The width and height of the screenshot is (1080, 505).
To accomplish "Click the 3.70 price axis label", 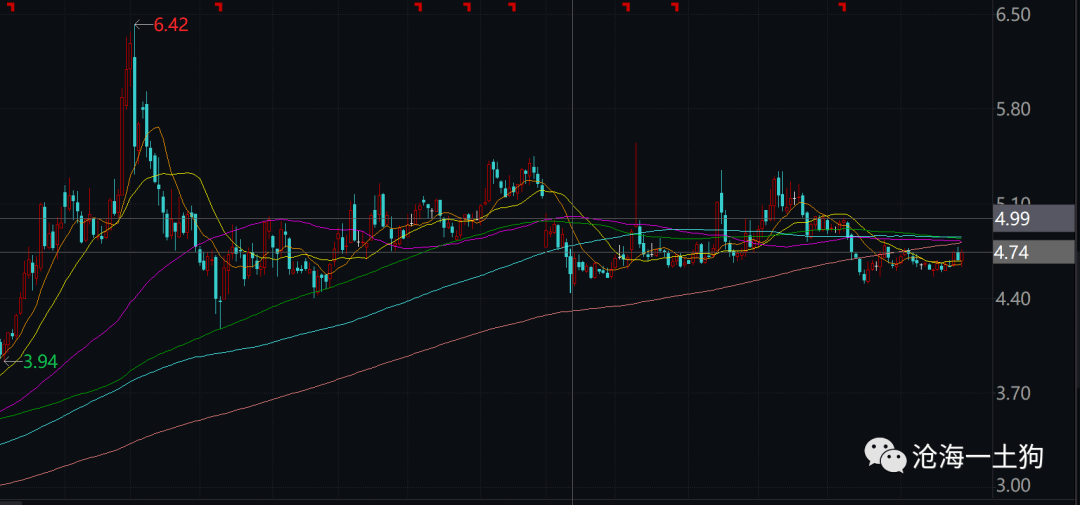I will (1012, 393).
